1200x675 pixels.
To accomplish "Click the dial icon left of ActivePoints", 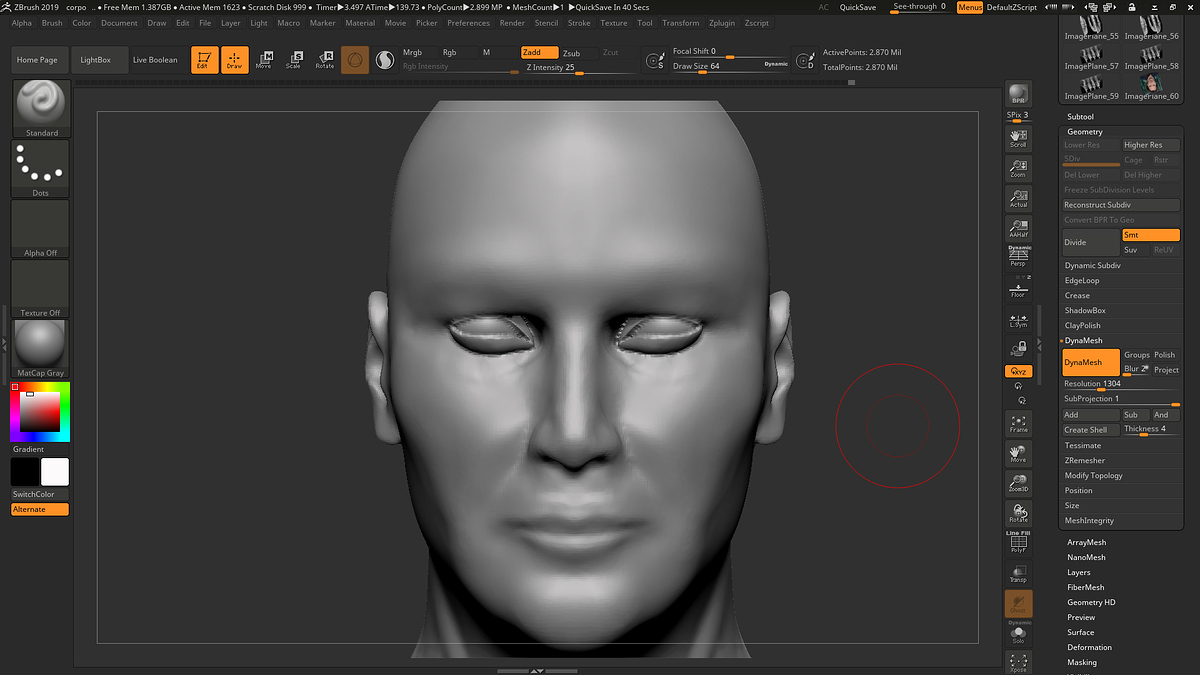I will [x=805, y=61].
